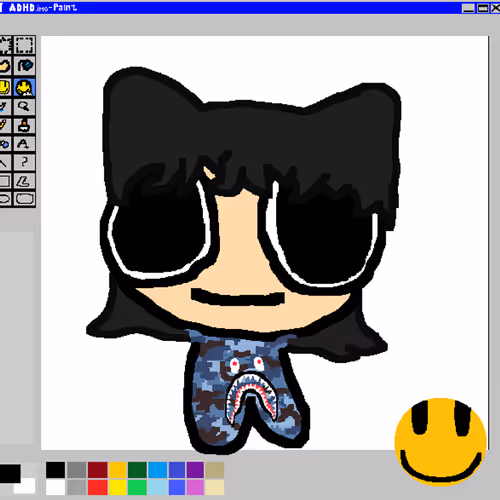Select the free-form selection tool
500x500 pixels.
tap(5, 45)
